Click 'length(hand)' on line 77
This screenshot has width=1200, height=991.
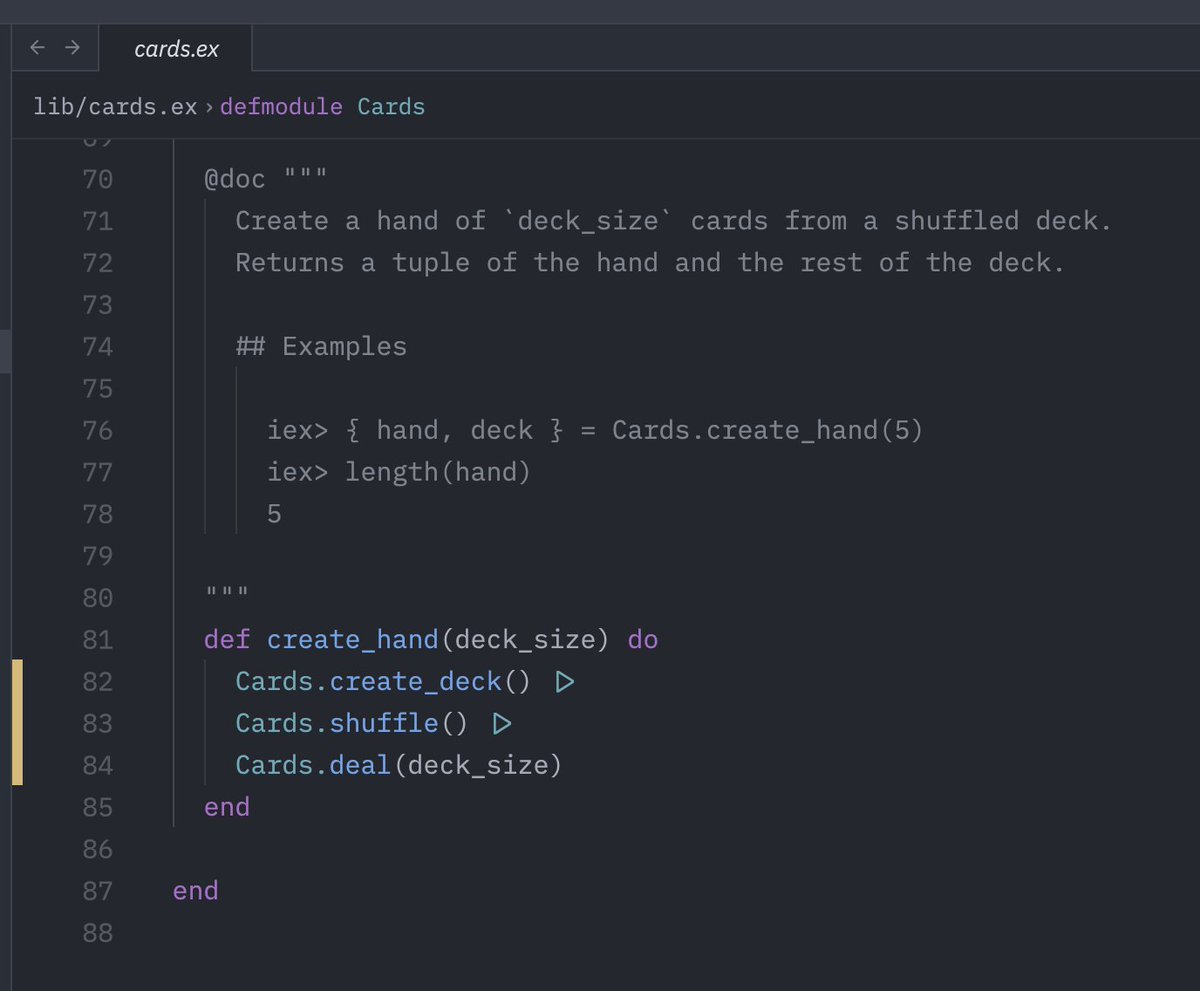pos(438,472)
